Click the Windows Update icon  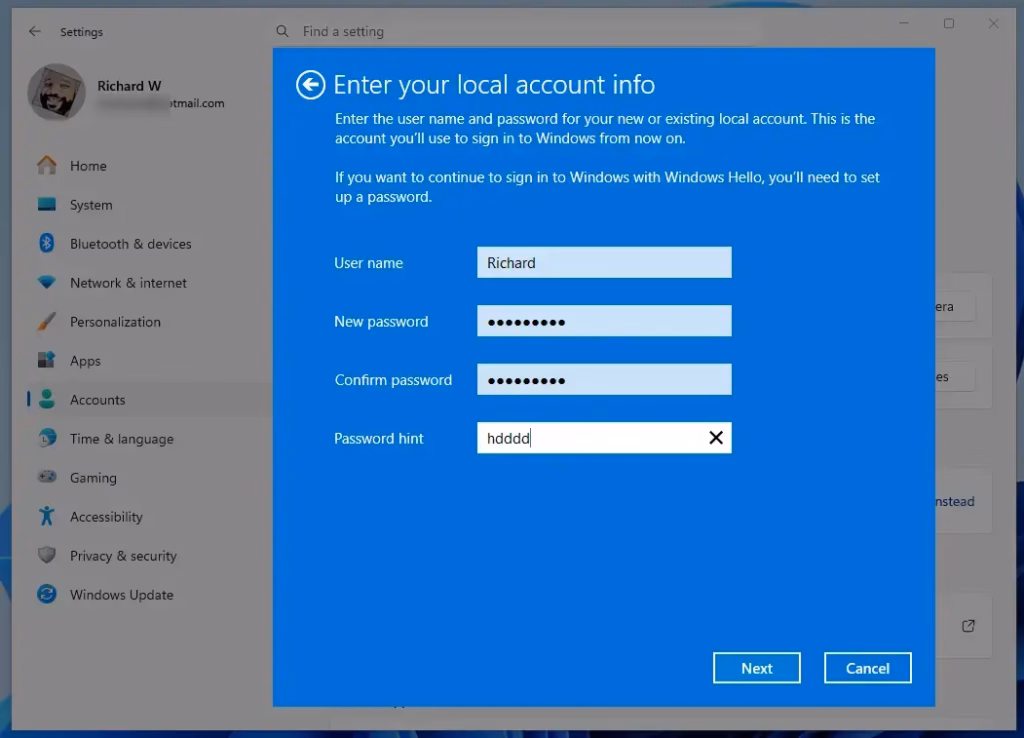tap(46, 595)
